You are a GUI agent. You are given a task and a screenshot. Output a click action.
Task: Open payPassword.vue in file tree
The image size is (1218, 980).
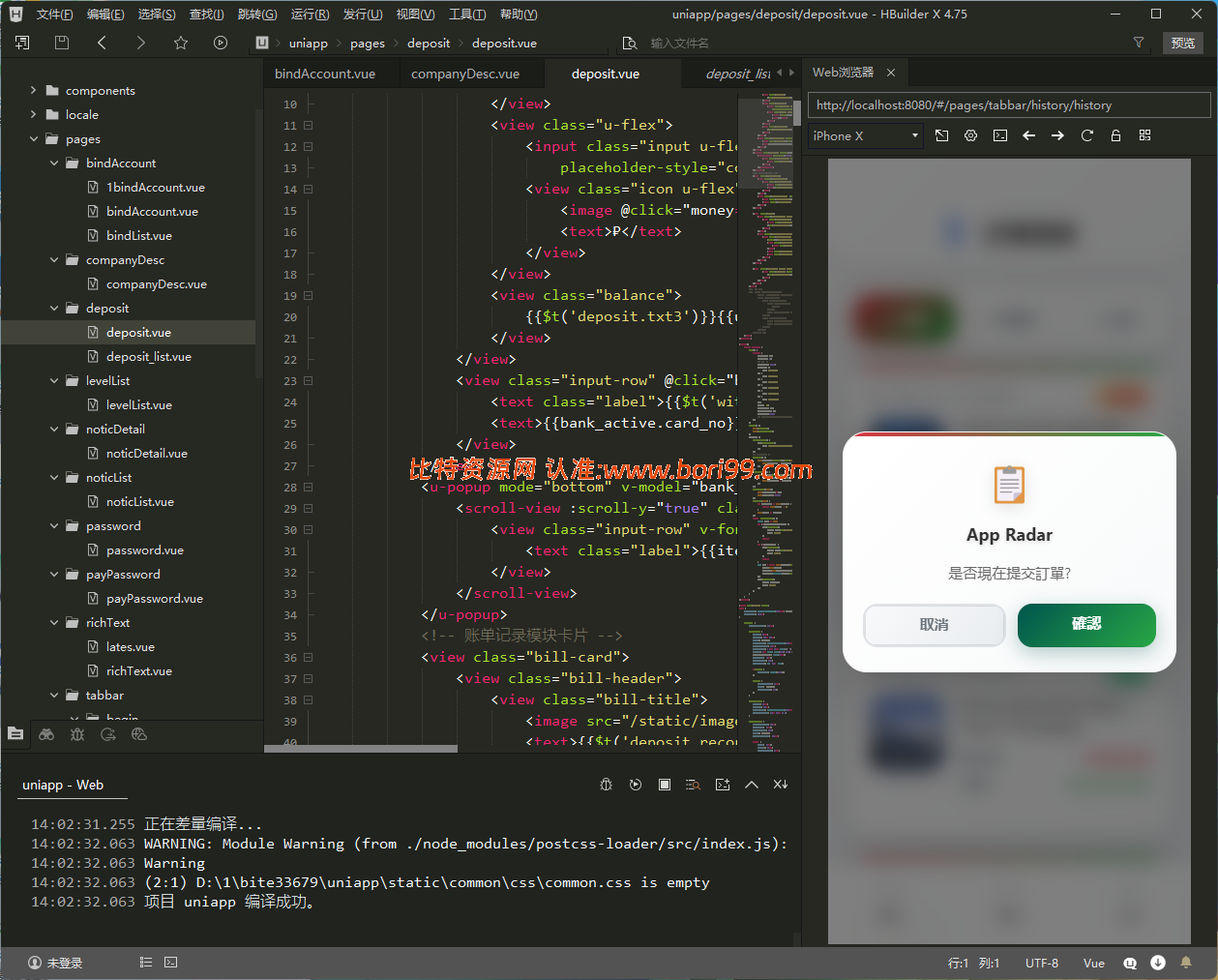[x=155, y=598]
